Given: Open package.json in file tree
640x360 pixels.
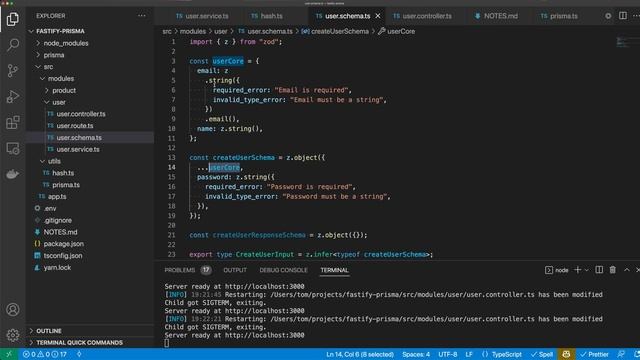Looking at the screenshot, I should point(90,244).
